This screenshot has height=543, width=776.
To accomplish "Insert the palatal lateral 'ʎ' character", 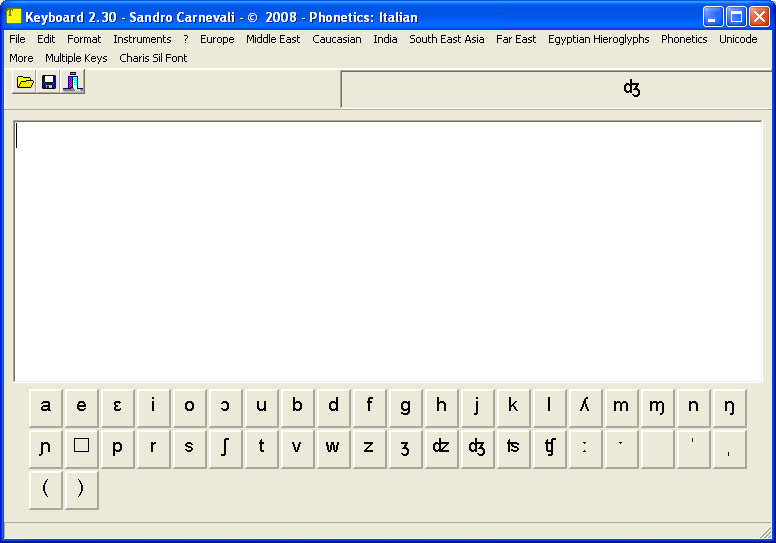I will tap(585, 408).
